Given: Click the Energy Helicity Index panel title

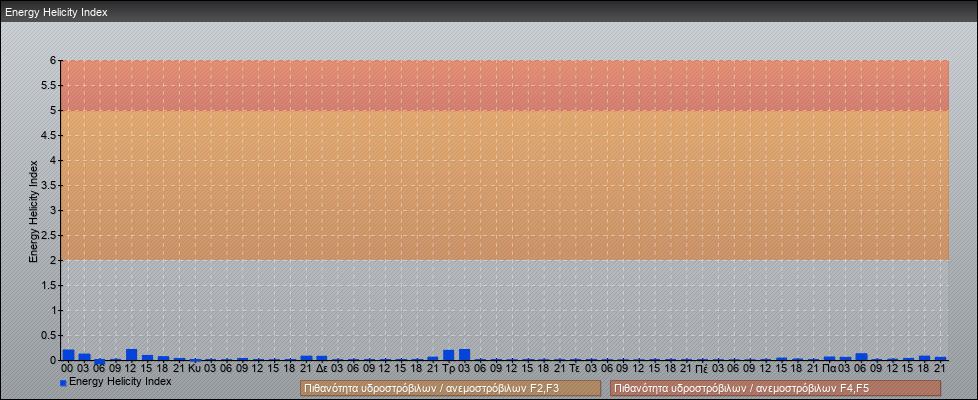Looking at the screenshot, I should tap(56, 12).
